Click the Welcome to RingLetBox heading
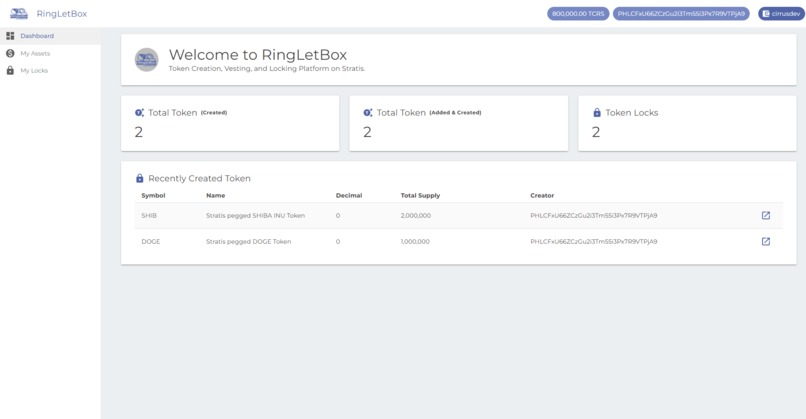This screenshot has height=419, width=806. [x=258, y=54]
